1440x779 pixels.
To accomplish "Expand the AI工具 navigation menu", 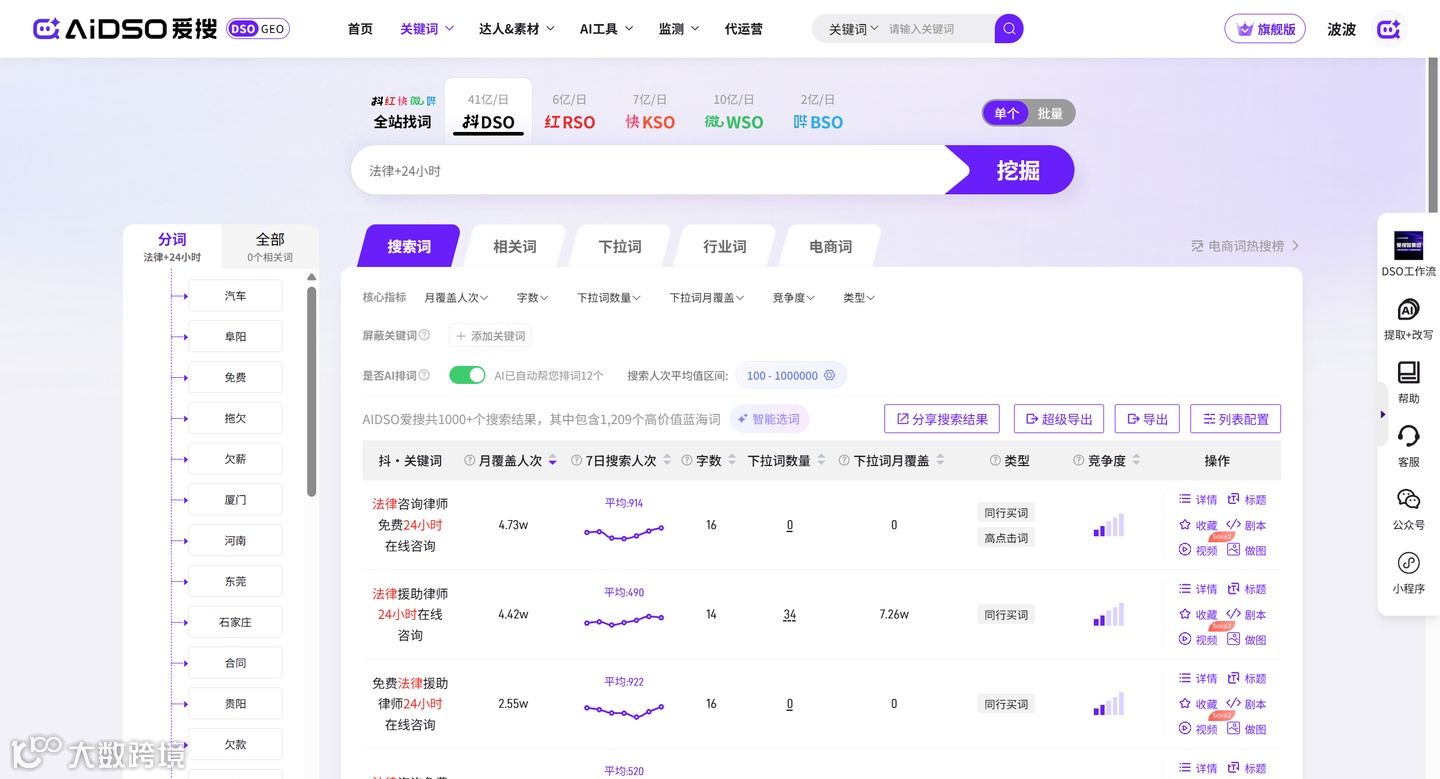I will pos(607,29).
